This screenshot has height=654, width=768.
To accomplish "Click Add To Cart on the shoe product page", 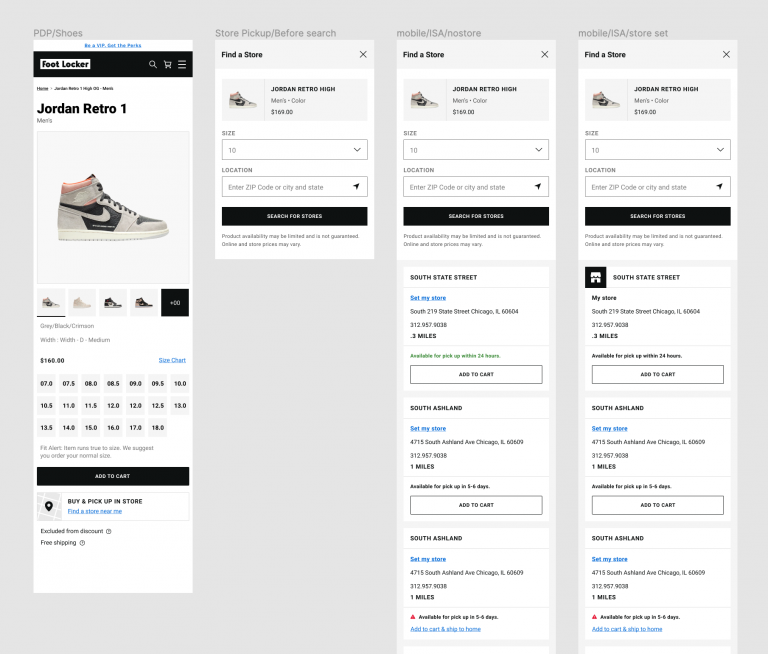I will pyautogui.click(x=113, y=476).
